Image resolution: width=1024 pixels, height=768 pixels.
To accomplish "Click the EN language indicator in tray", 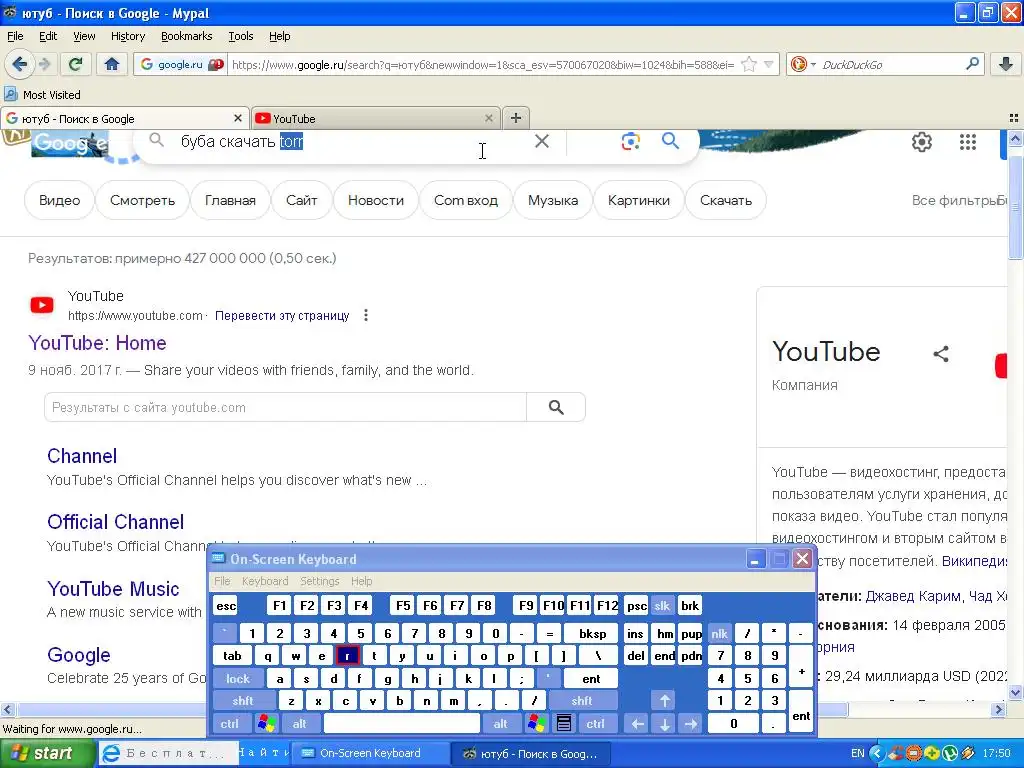I will click(857, 754).
